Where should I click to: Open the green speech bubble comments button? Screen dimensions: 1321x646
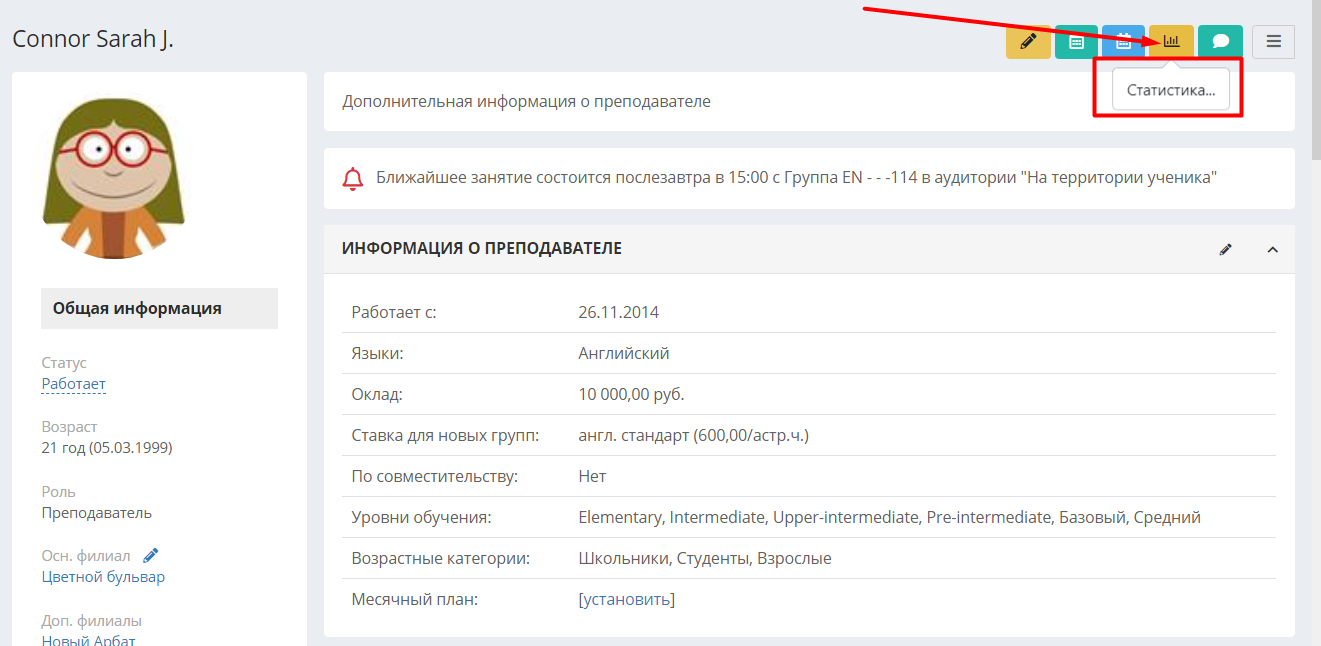click(1220, 42)
